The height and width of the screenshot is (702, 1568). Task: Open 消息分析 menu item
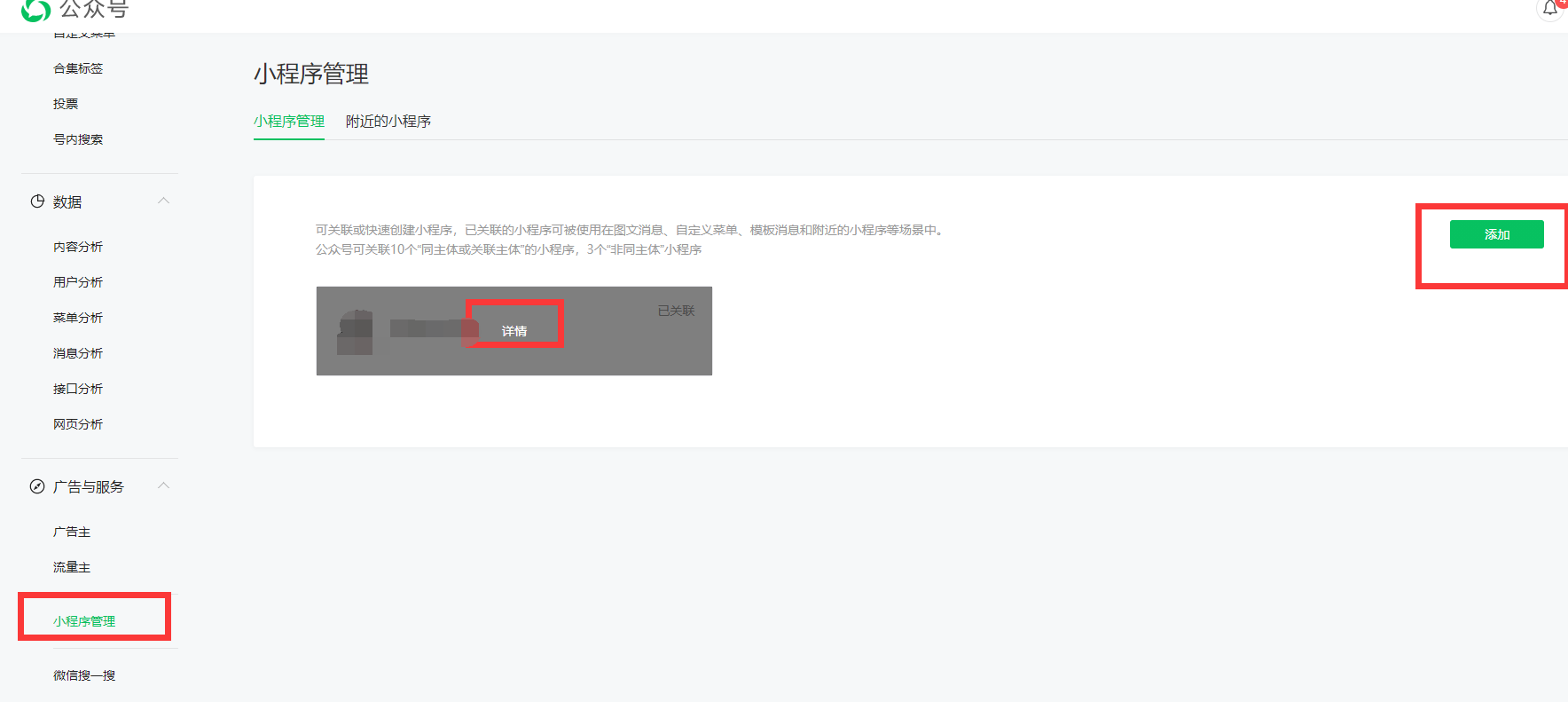click(78, 353)
